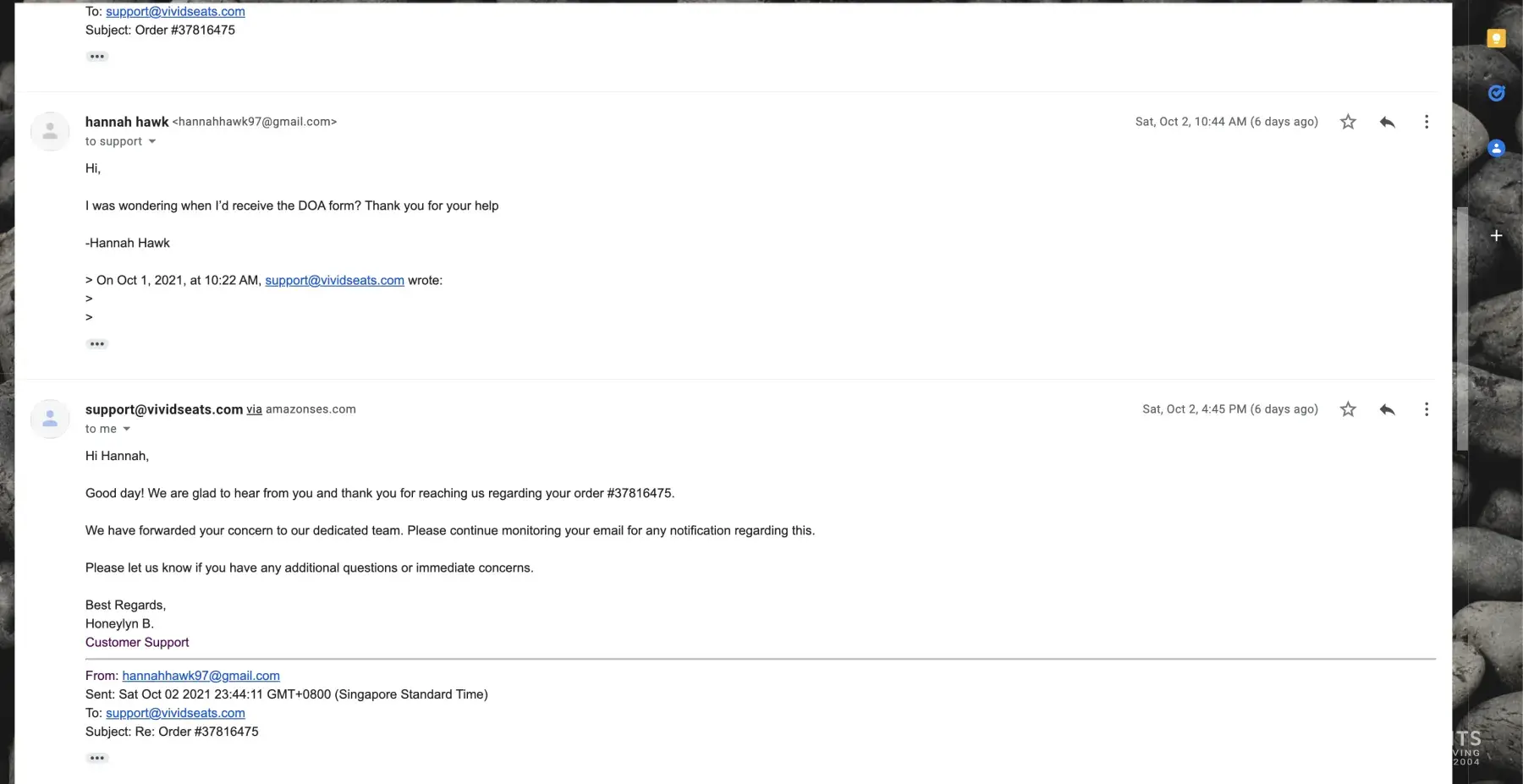Click the vertical scrollbar of the email thread
Screen dimensions: 1523x784
pos(1461,330)
